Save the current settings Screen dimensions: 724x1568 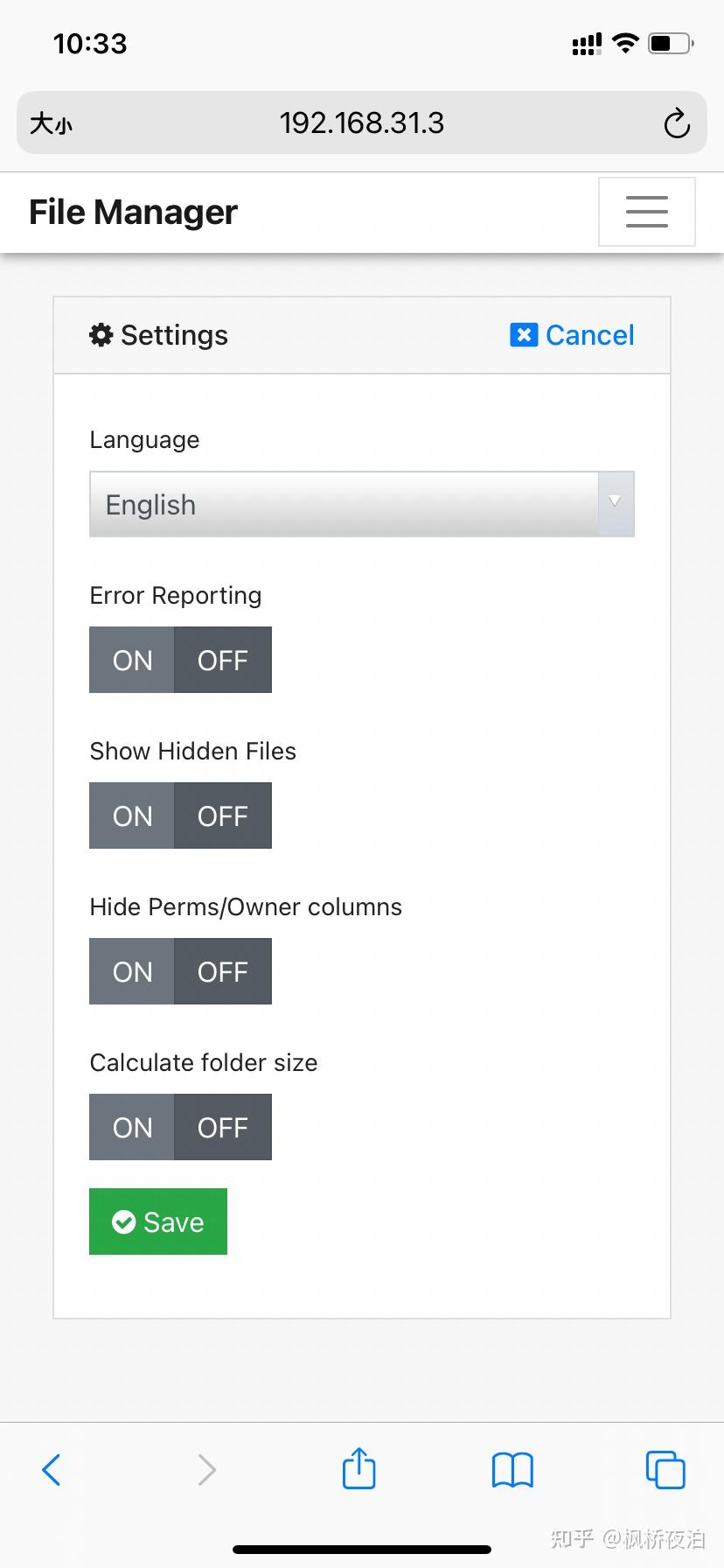tap(157, 1221)
